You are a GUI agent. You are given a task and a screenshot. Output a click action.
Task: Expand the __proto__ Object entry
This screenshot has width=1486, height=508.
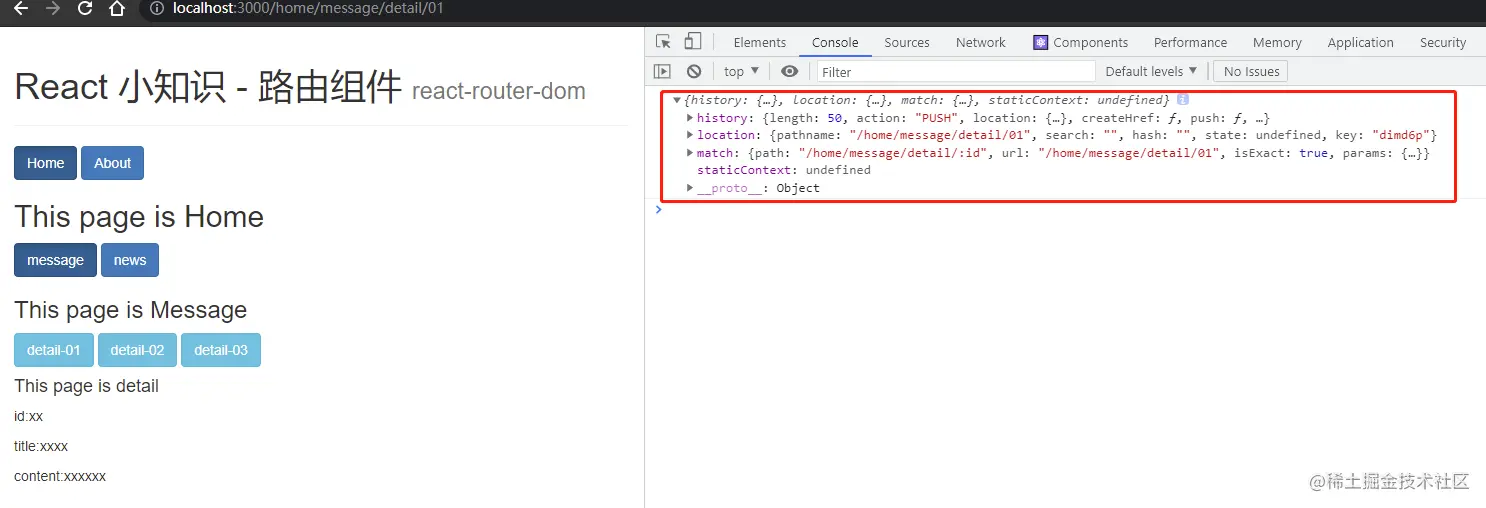tap(690, 188)
